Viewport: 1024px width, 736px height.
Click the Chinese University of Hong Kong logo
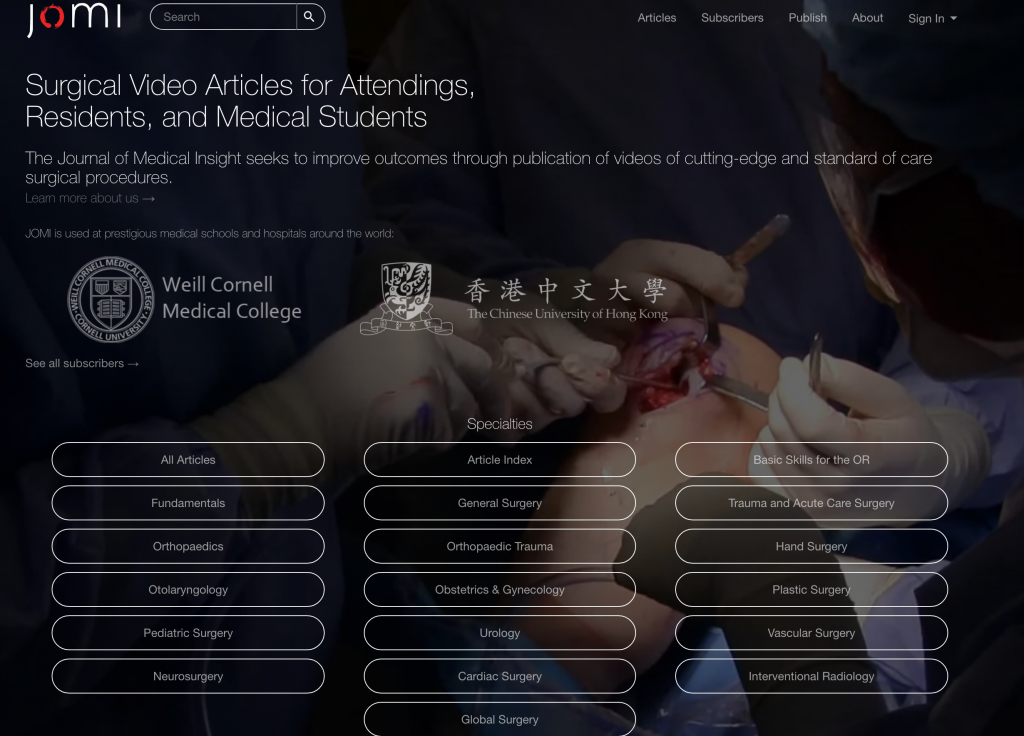pos(514,298)
